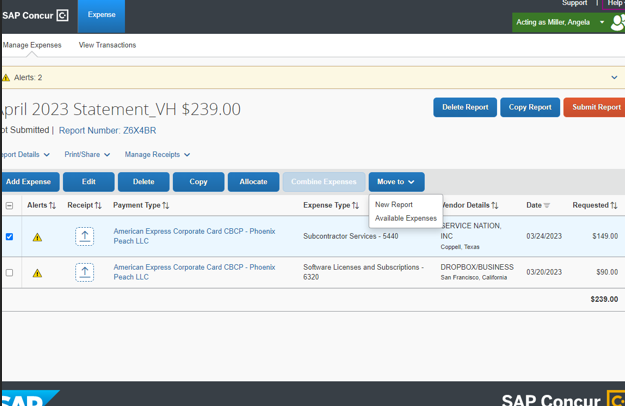Click the $149.00 requested amount
The width and height of the screenshot is (625, 406).
coord(605,236)
